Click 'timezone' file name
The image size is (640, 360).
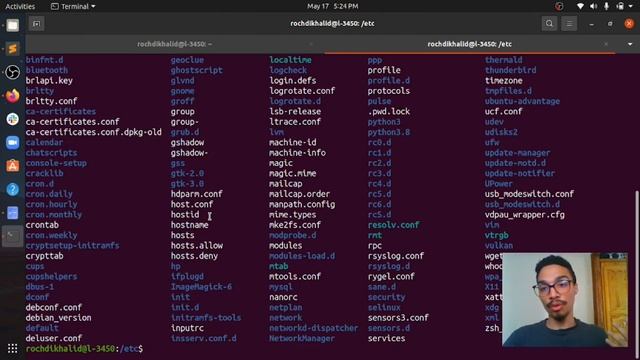point(504,80)
